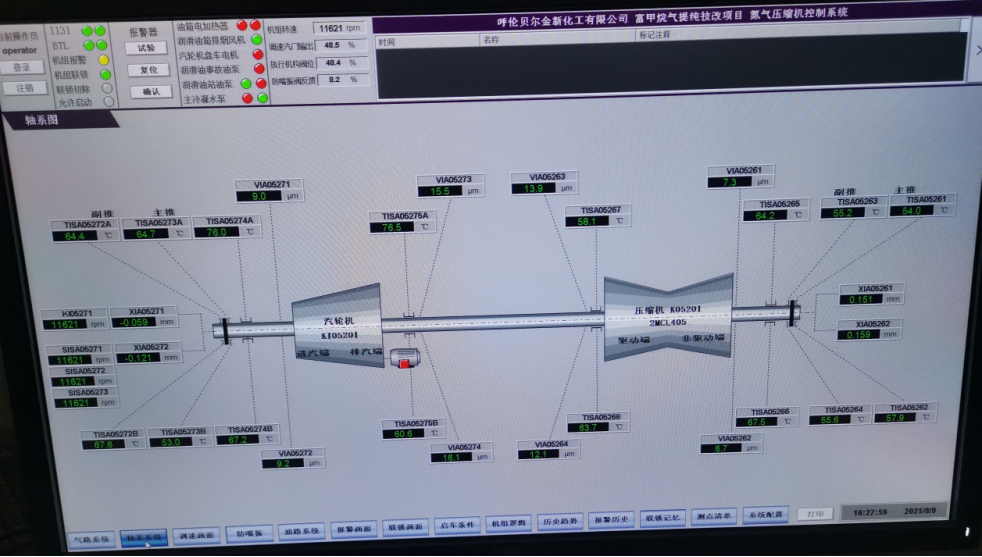Click the red turning-gear motor icon

pyautogui.click(x=405, y=358)
